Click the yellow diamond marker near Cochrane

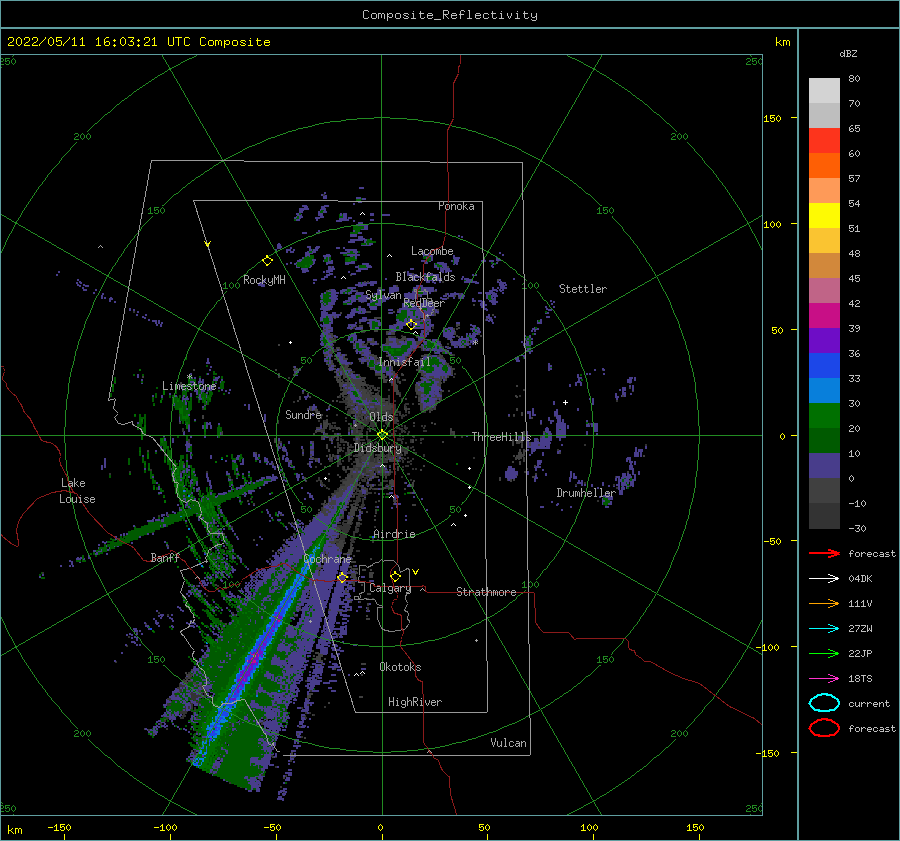tap(342, 577)
